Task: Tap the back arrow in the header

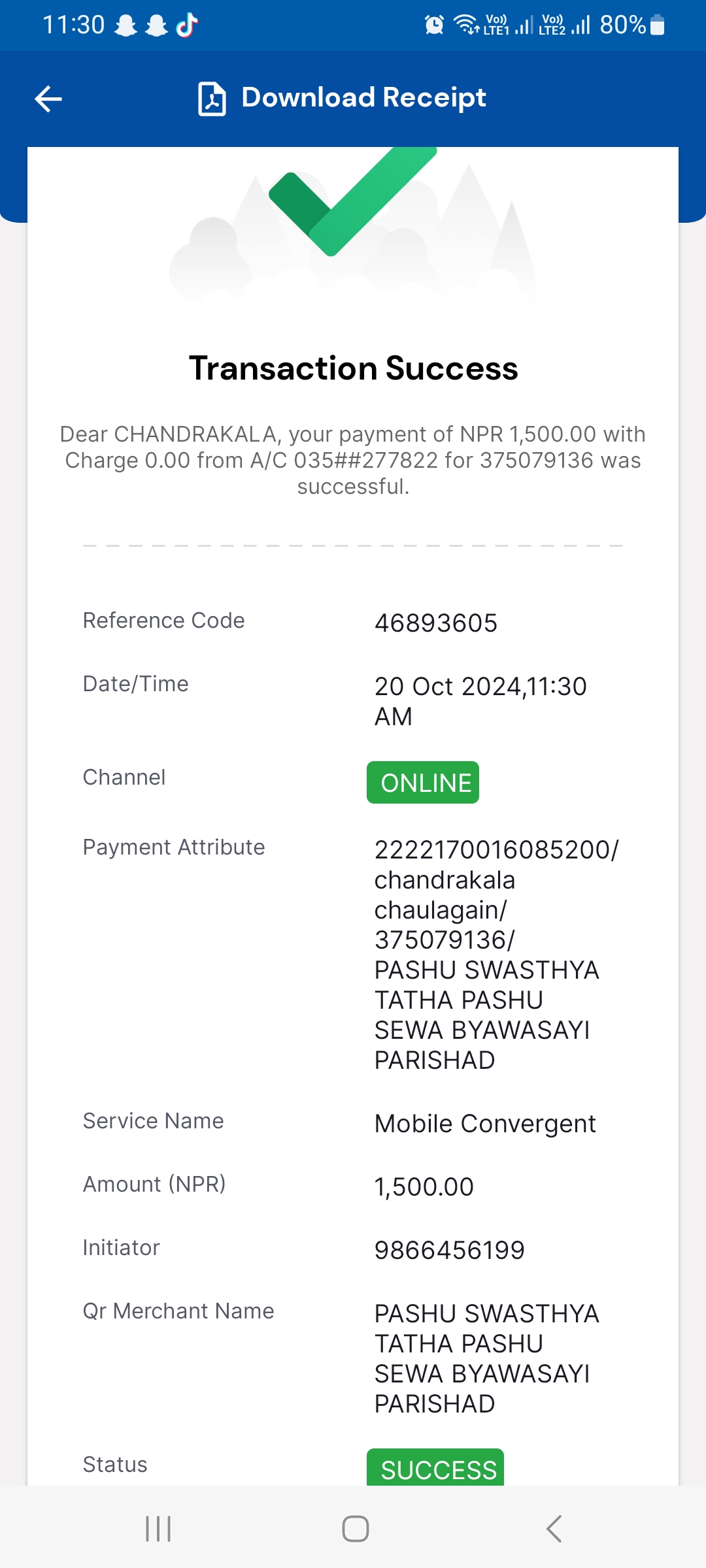Action: 48,99
